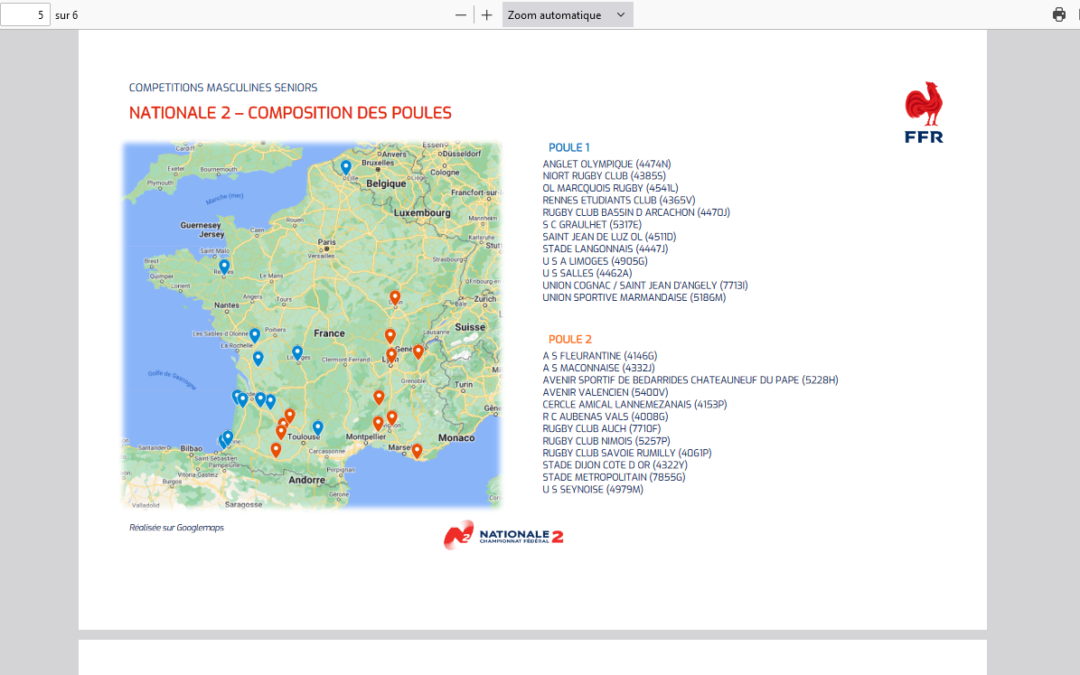This screenshot has height=675, width=1080.
Task: Click 'S C GRAULHET (5317E)' line
Action: tap(592, 225)
